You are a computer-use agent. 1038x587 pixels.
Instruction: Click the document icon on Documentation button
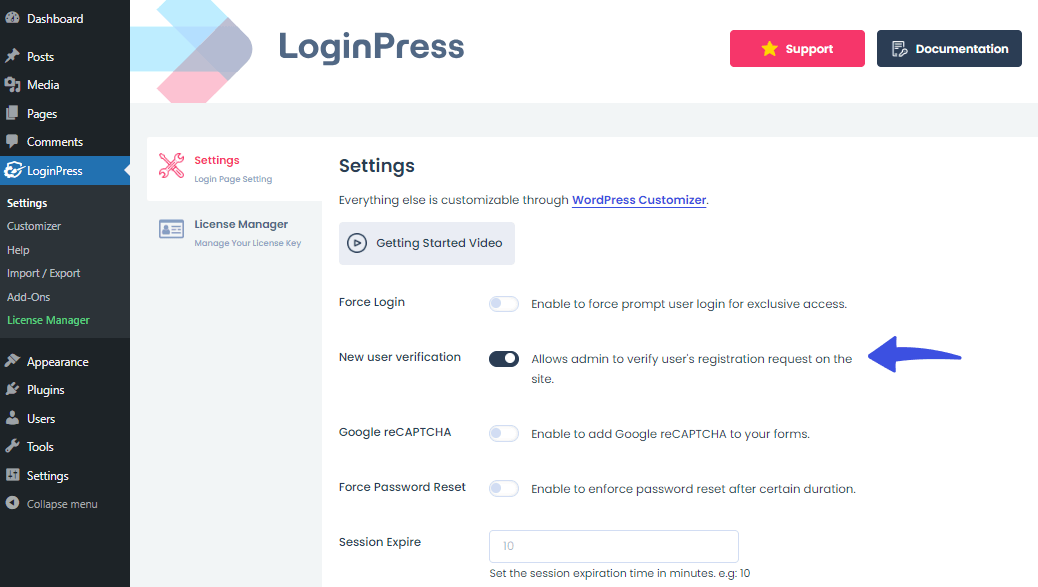coord(900,48)
